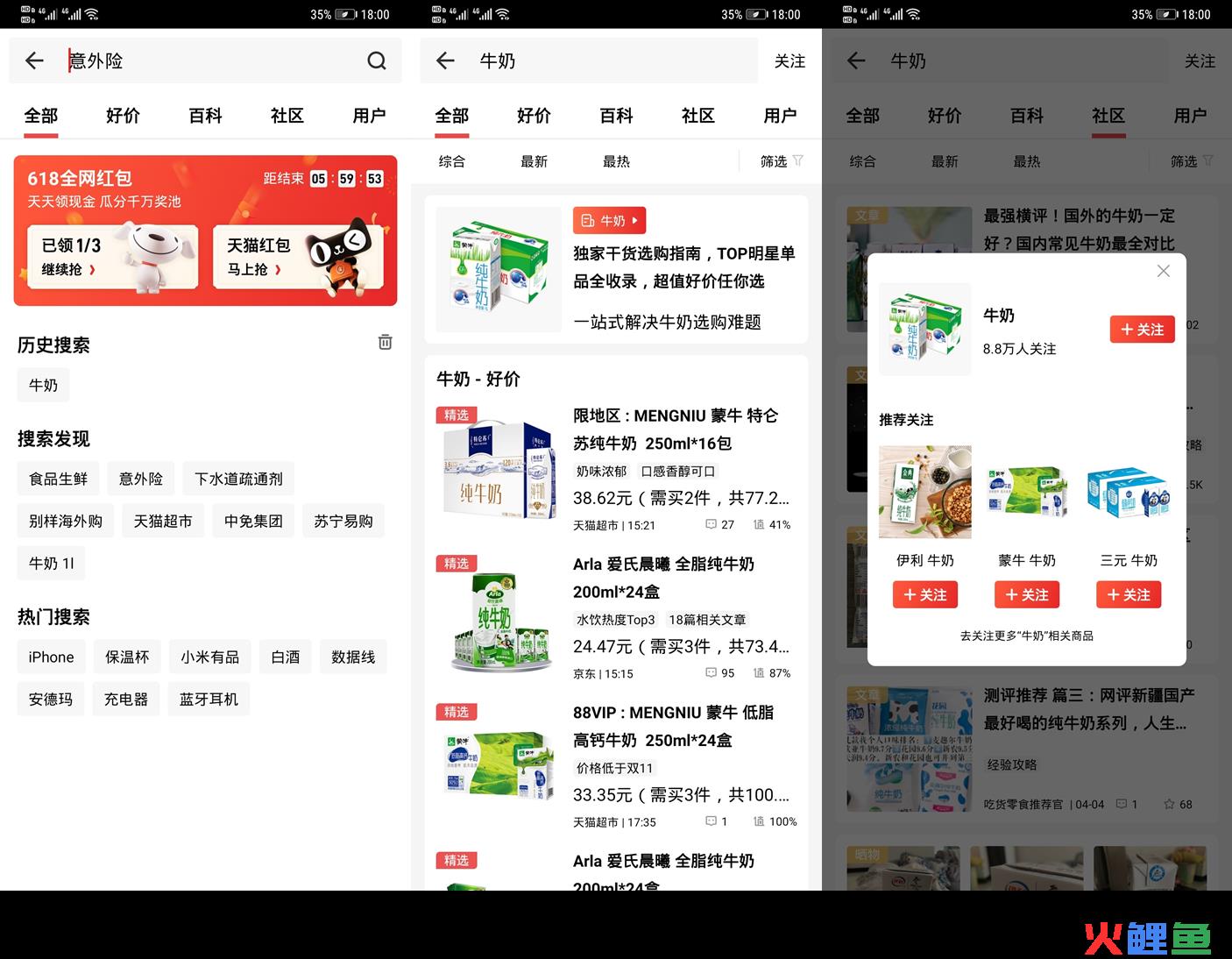Open 牛奶 red tag badge
This screenshot has width=1232, height=959.
click(609, 221)
